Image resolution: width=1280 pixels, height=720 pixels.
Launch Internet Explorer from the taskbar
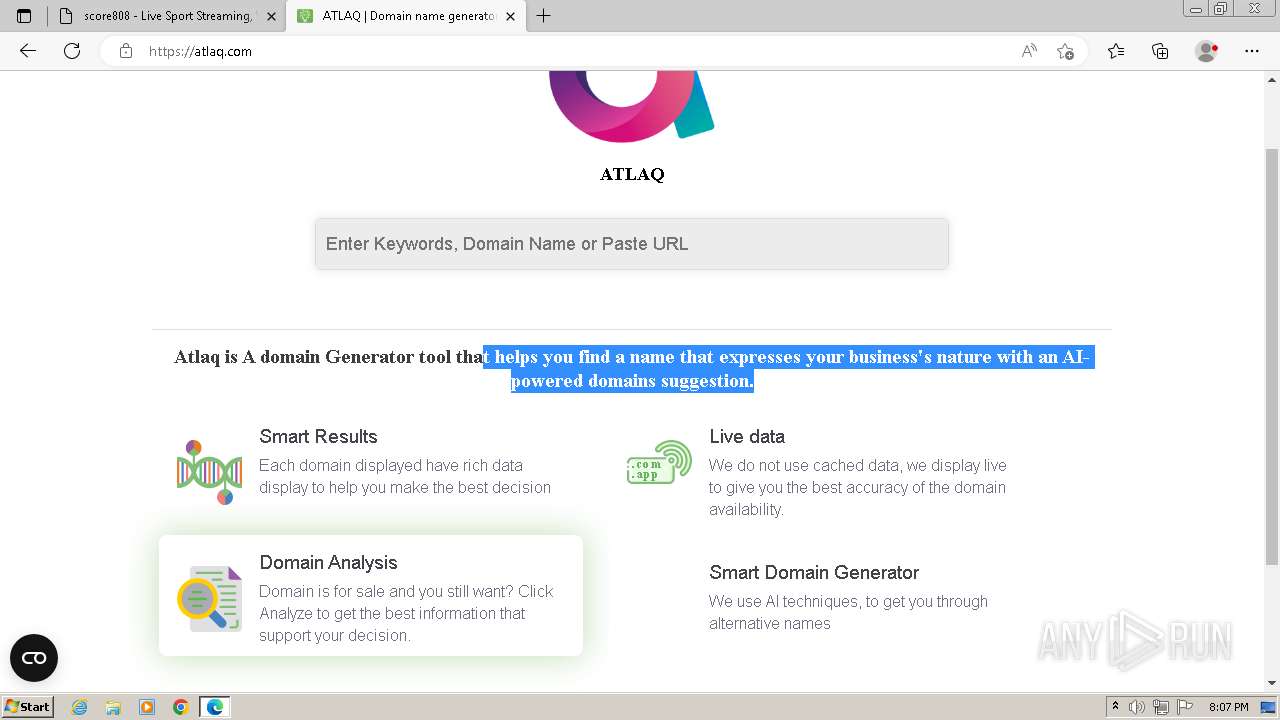(79, 707)
